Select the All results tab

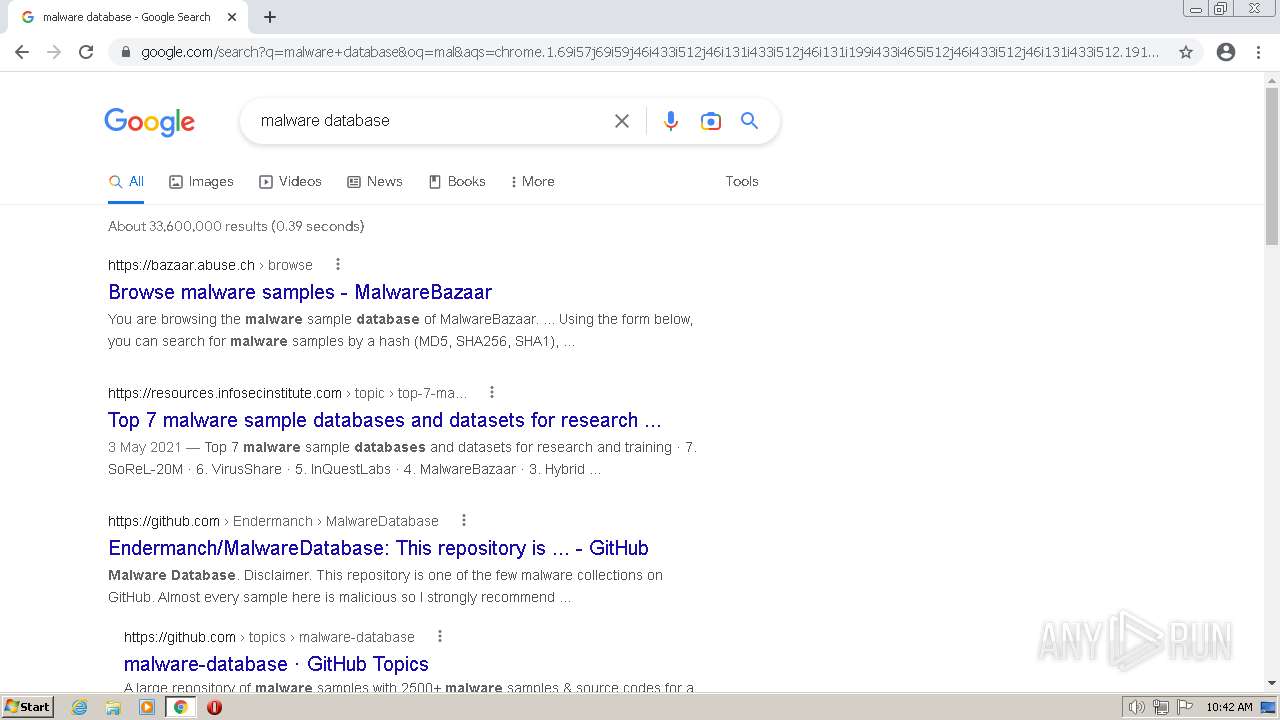pos(126,181)
